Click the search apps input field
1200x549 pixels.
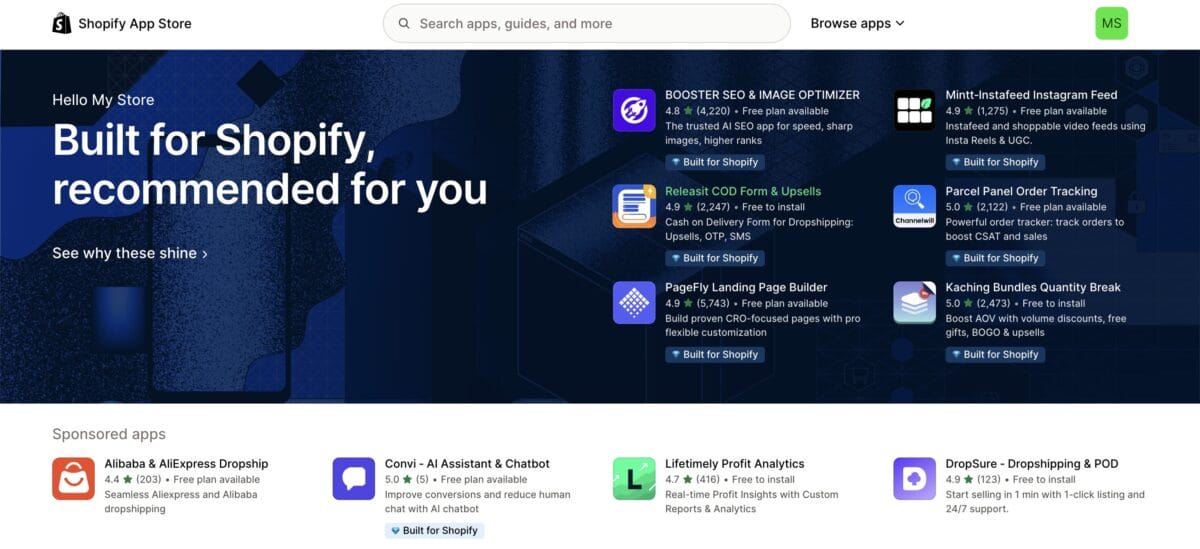point(587,23)
